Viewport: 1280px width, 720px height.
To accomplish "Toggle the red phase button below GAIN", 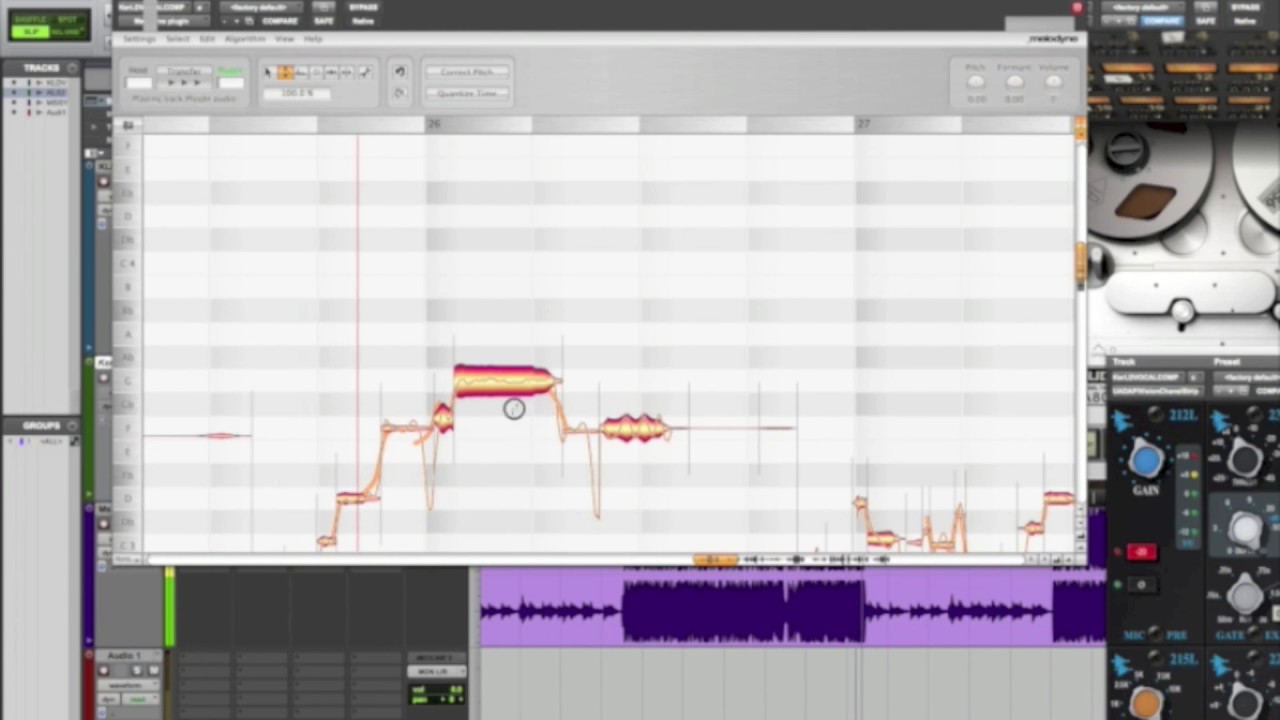I will coord(1141,552).
